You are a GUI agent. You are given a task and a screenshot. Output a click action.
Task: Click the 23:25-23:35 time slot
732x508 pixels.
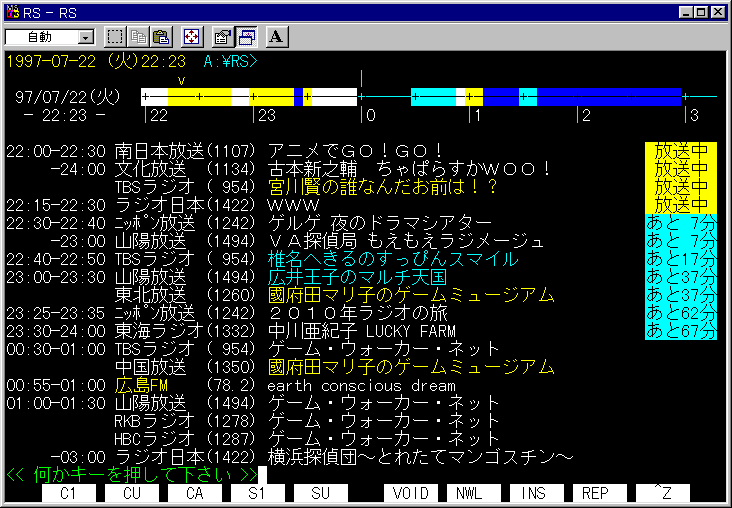click(x=56, y=313)
